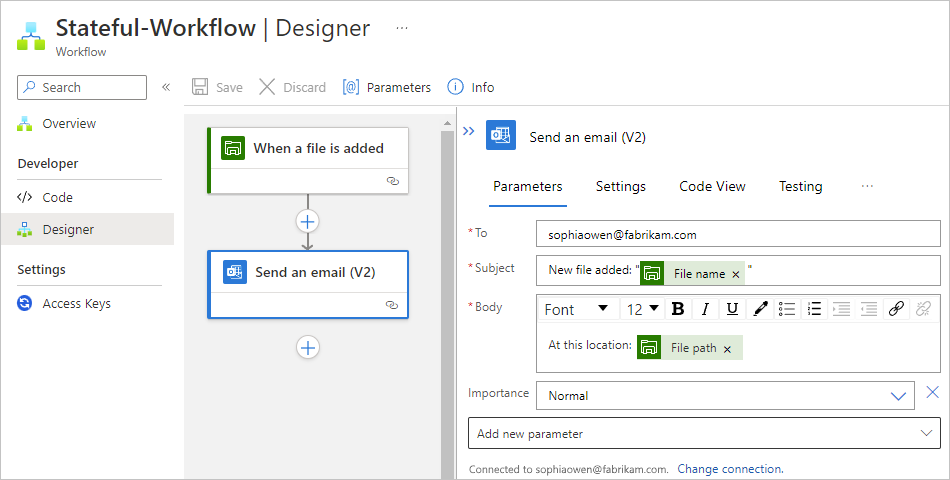Click the plus icon between the two steps

click(x=308, y=221)
